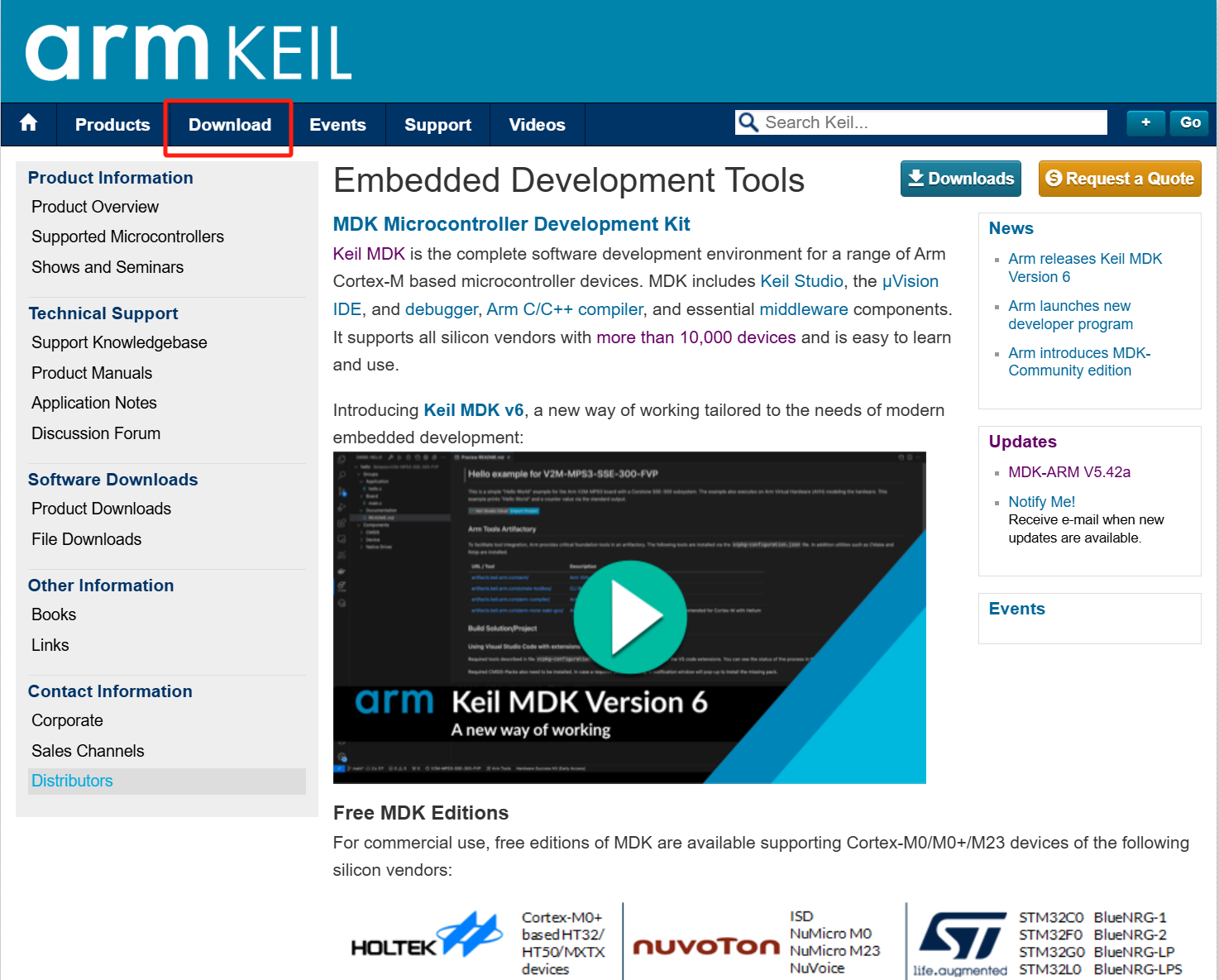Open the Support menu item
1219x980 pixels.
click(437, 125)
